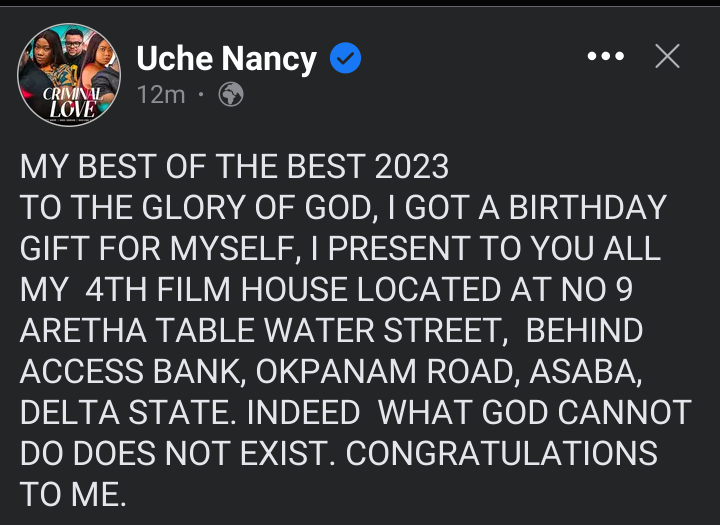Viewport: 720px width, 525px height.
Task: Click the word "ASABA" in the post
Action: pyautogui.click(x=585, y=371)
